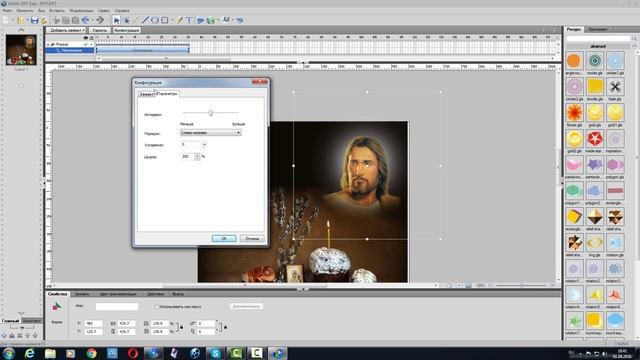Confirm the dialog with OK button
The height and width of the screenshot is (360, 640).
tap(224, 238)
